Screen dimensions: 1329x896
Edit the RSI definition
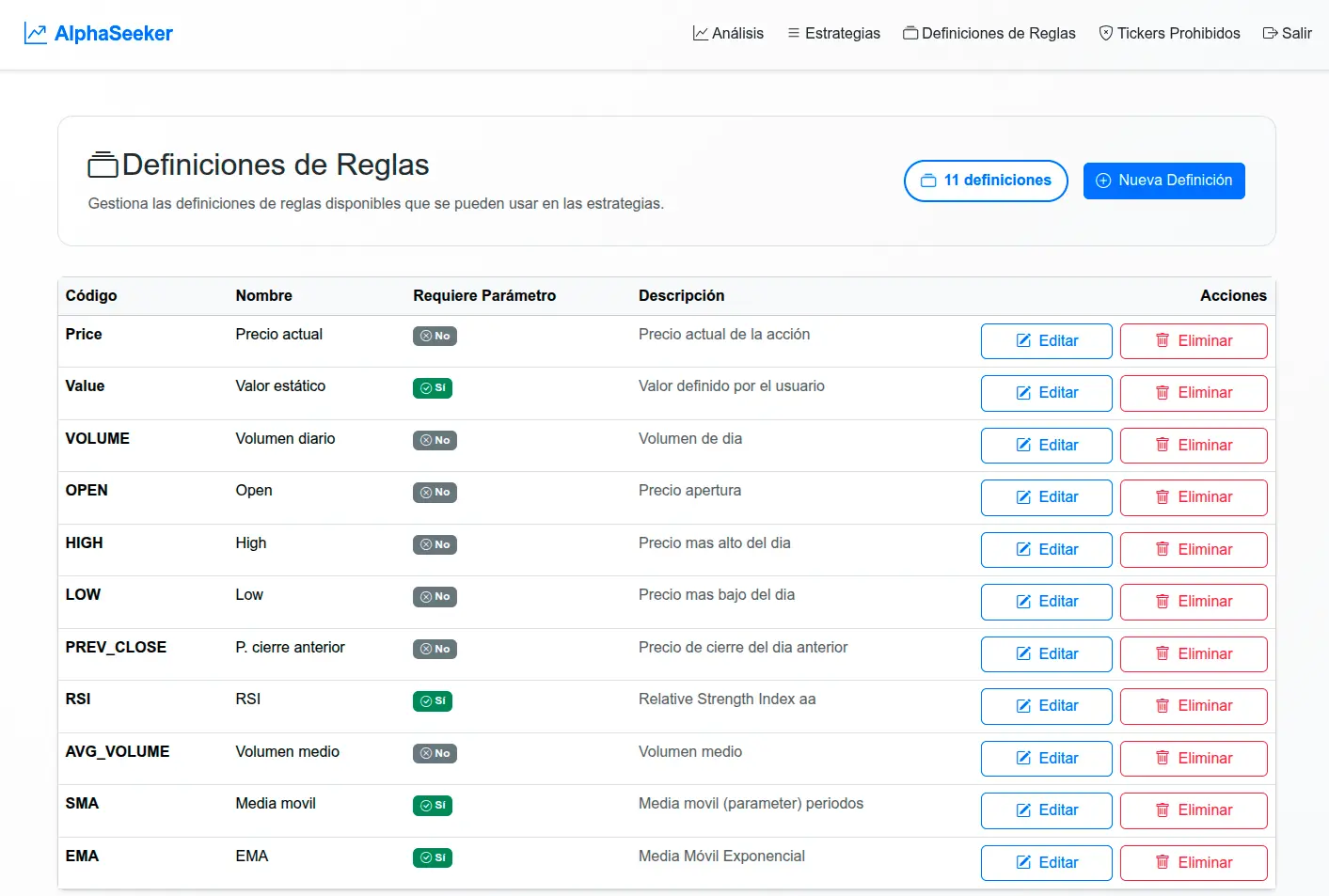click(x=1047, y=706)
